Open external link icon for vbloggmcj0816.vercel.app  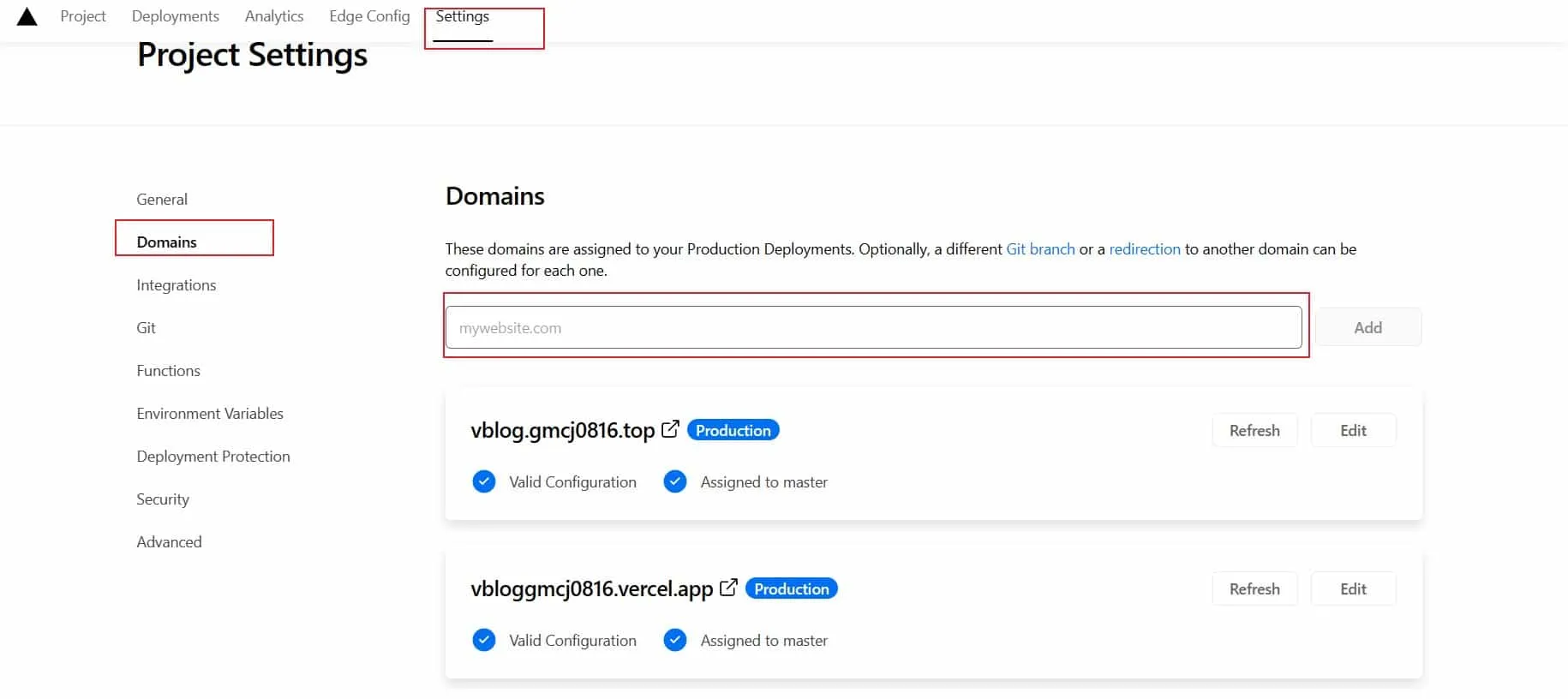728,588
